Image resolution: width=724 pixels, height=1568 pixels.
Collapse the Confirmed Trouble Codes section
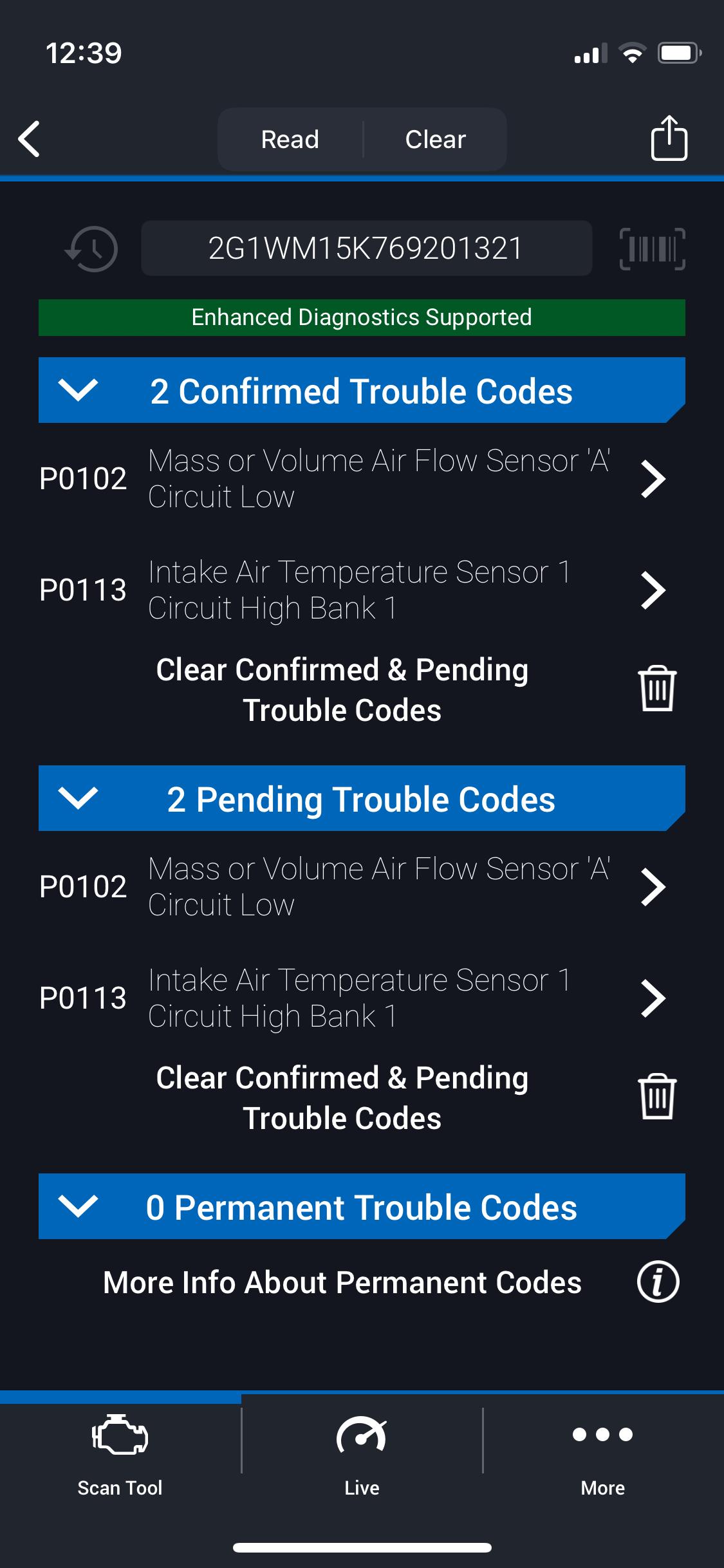(x=79, y=390)
